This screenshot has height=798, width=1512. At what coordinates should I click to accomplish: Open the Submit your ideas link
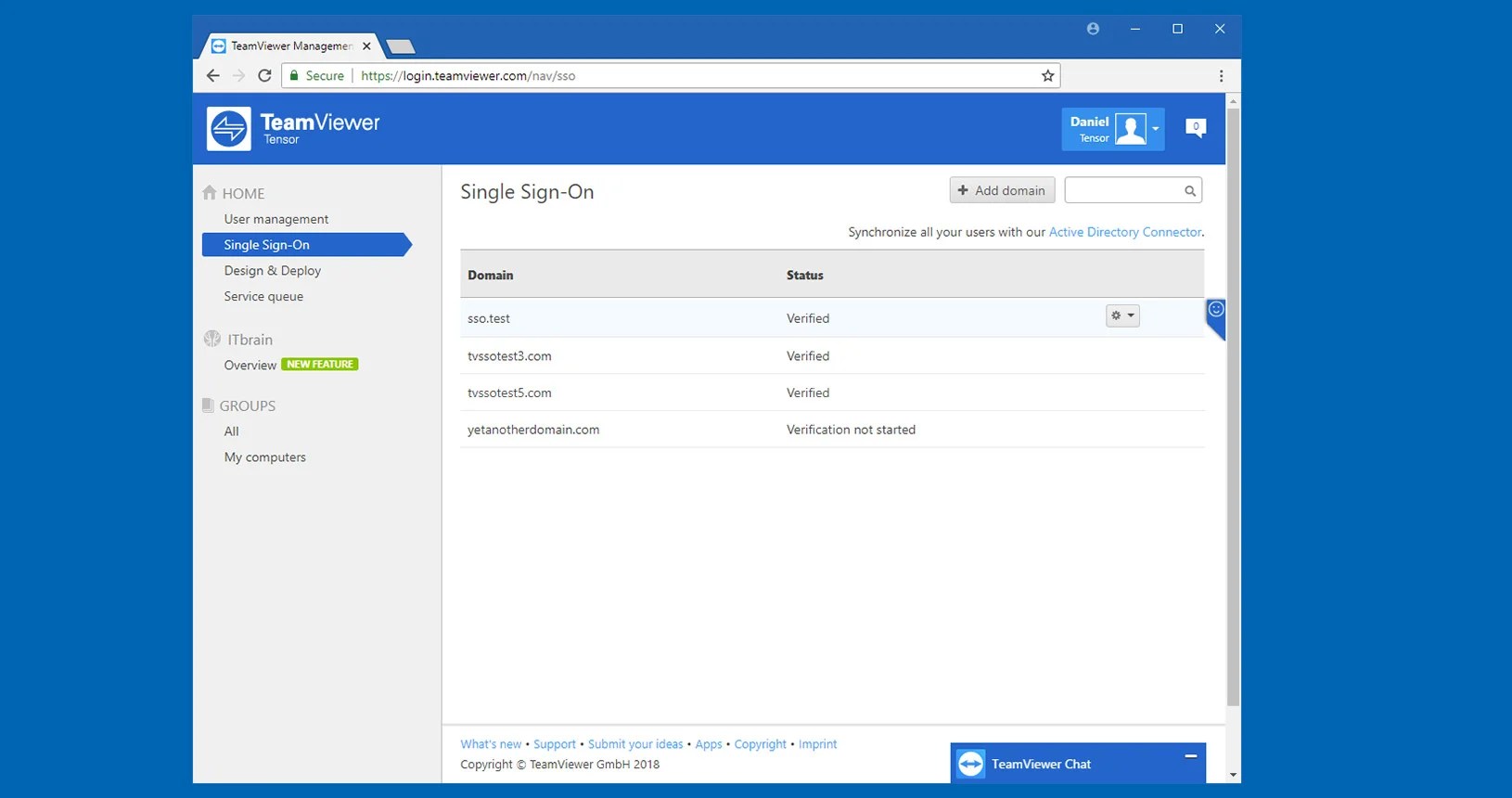point(635,744)
